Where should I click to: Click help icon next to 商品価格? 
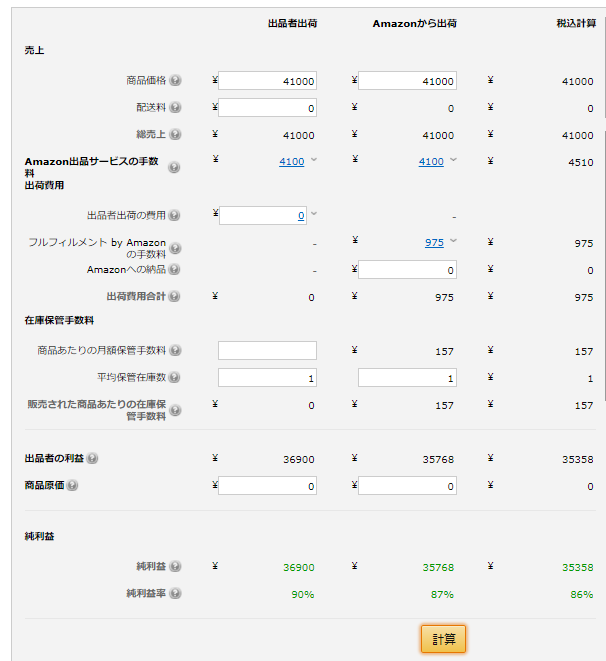[176, 81]
